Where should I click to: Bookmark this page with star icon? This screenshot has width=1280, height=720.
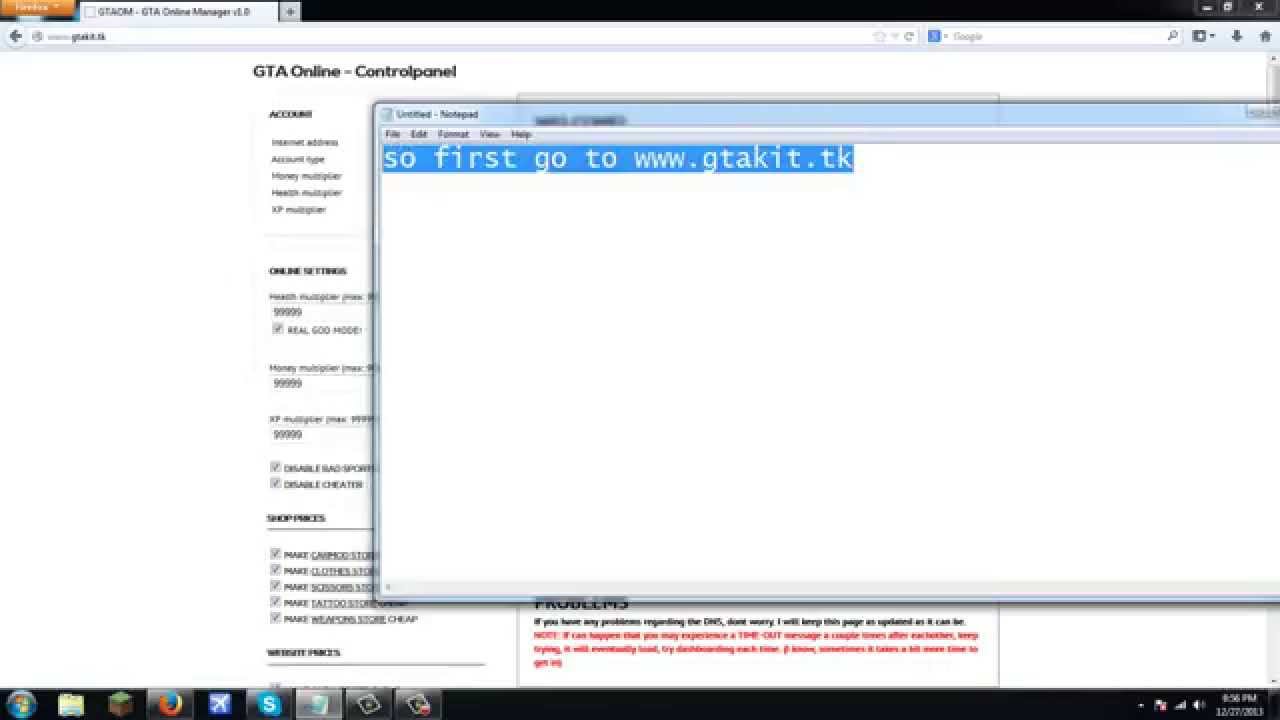click(880, 36)
